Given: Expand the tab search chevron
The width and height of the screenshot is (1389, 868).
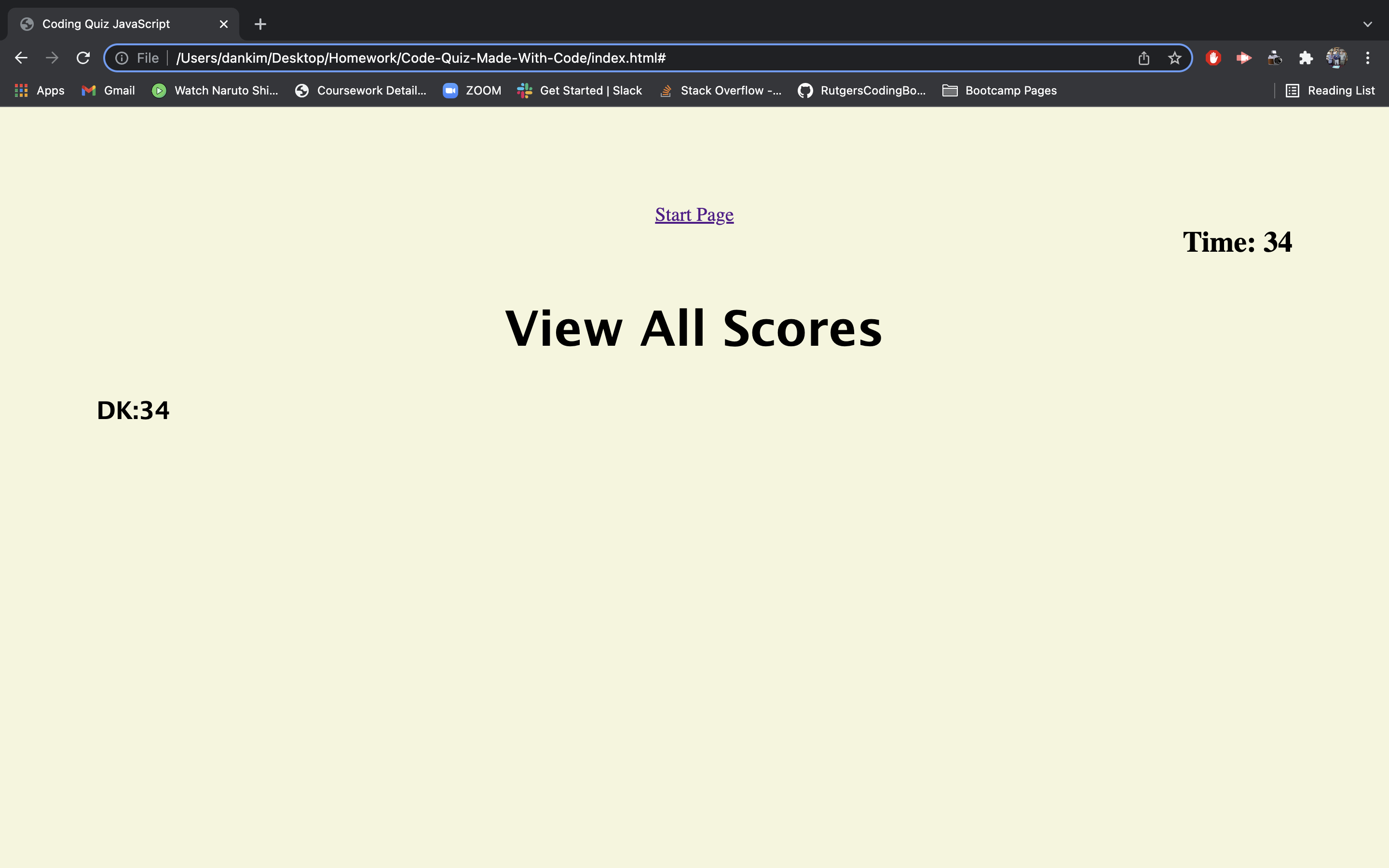Looking at the screenshot, I should (x=1368, y=24).
